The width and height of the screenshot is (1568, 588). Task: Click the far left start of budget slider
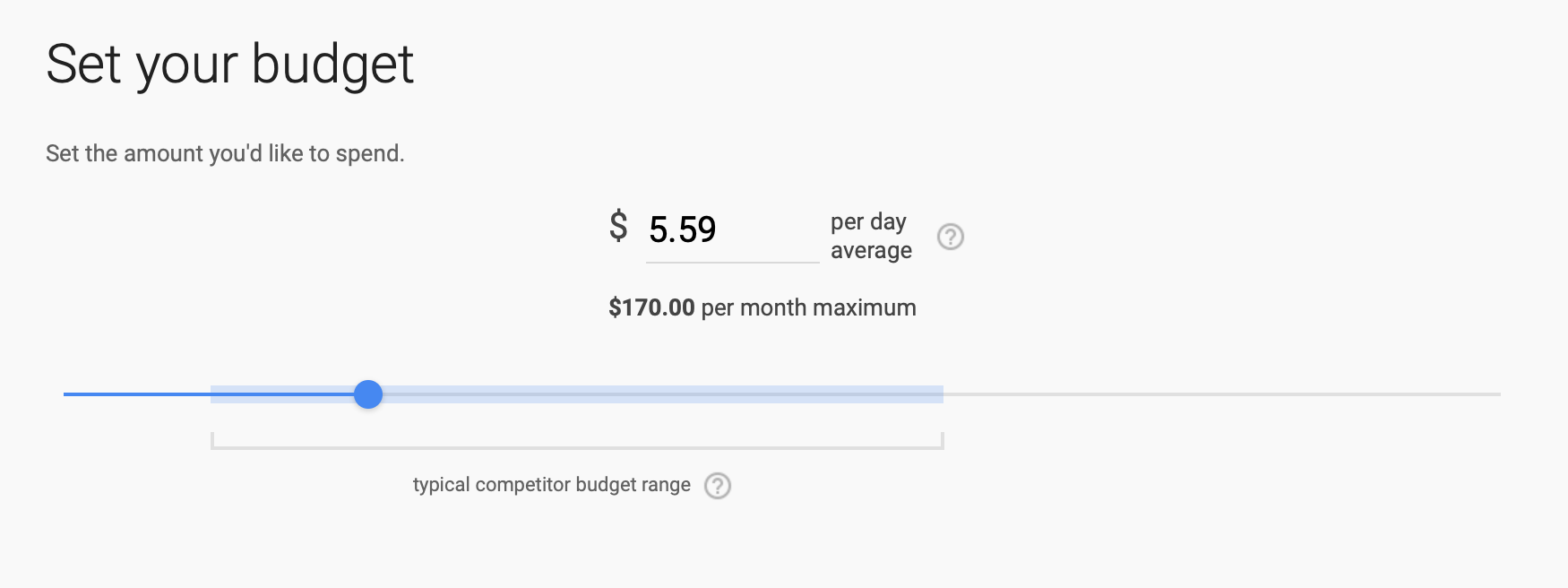(x=67, y=394)
